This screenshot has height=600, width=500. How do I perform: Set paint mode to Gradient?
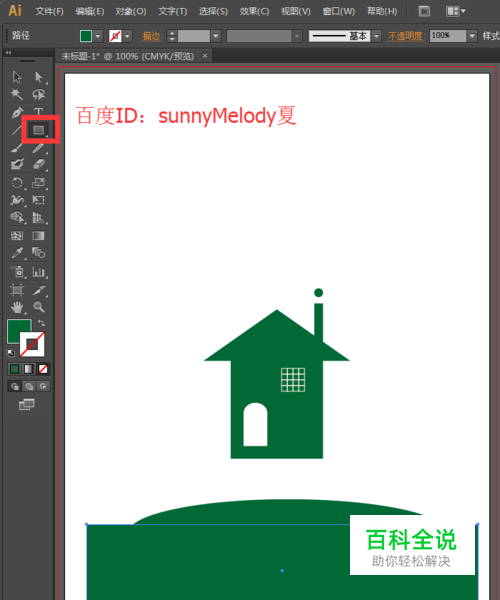[x=29, y=369]
